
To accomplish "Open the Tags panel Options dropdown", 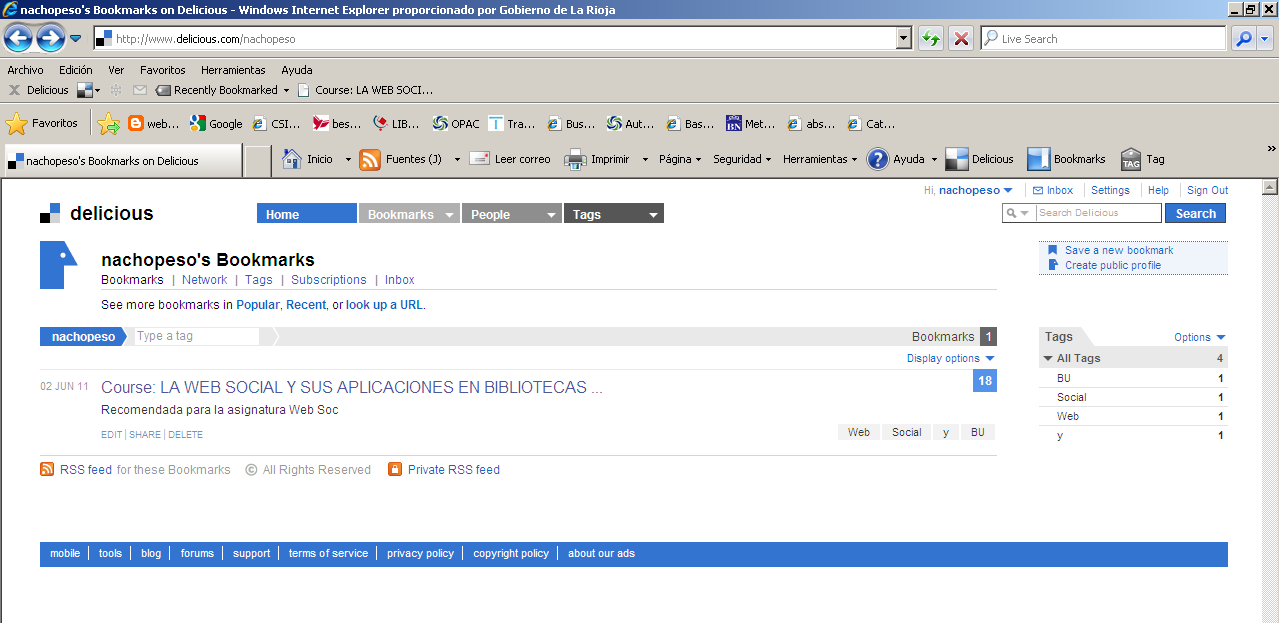I will [1200, 337].
